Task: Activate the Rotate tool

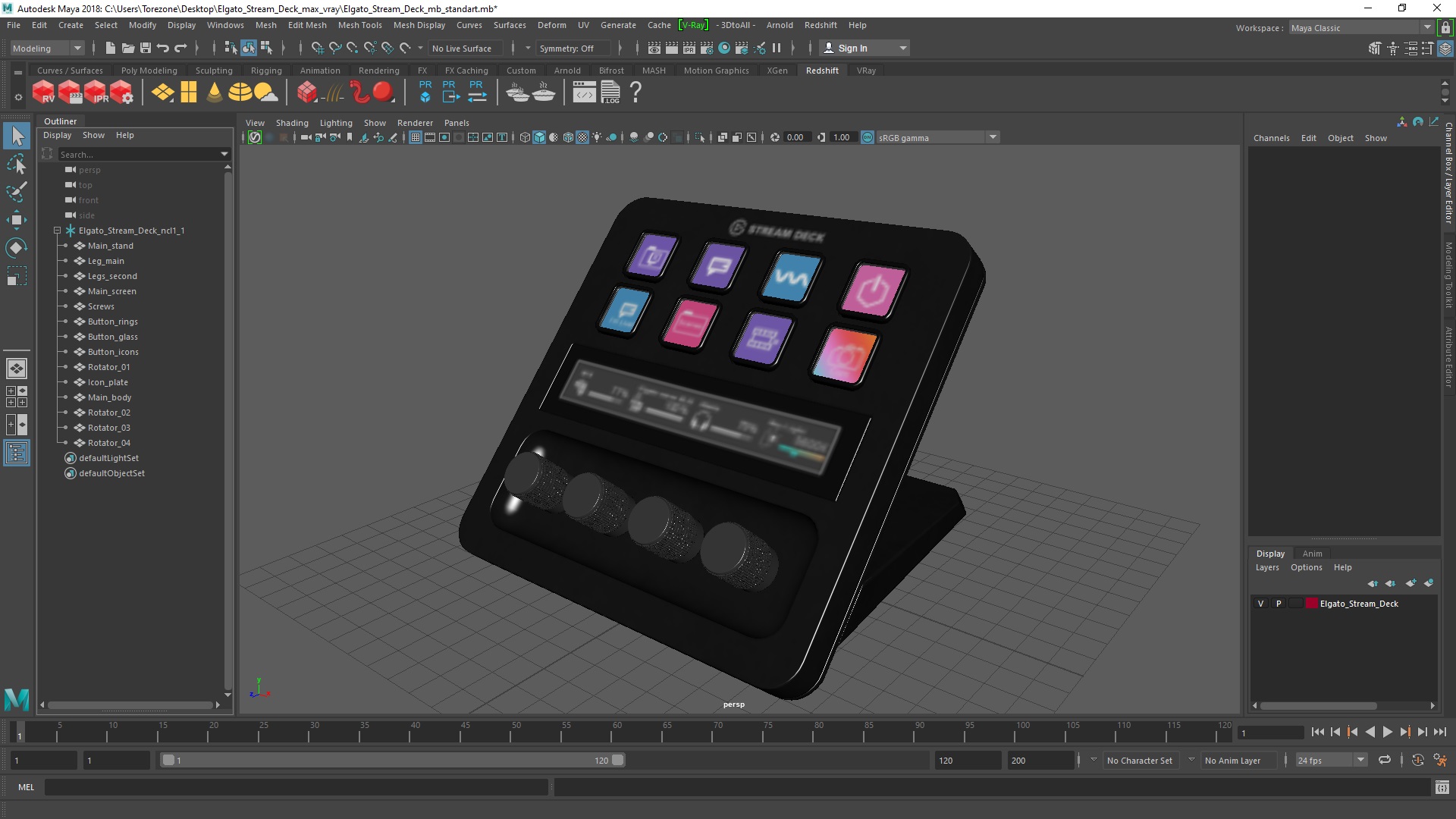Action: click(x=17, y=248)
